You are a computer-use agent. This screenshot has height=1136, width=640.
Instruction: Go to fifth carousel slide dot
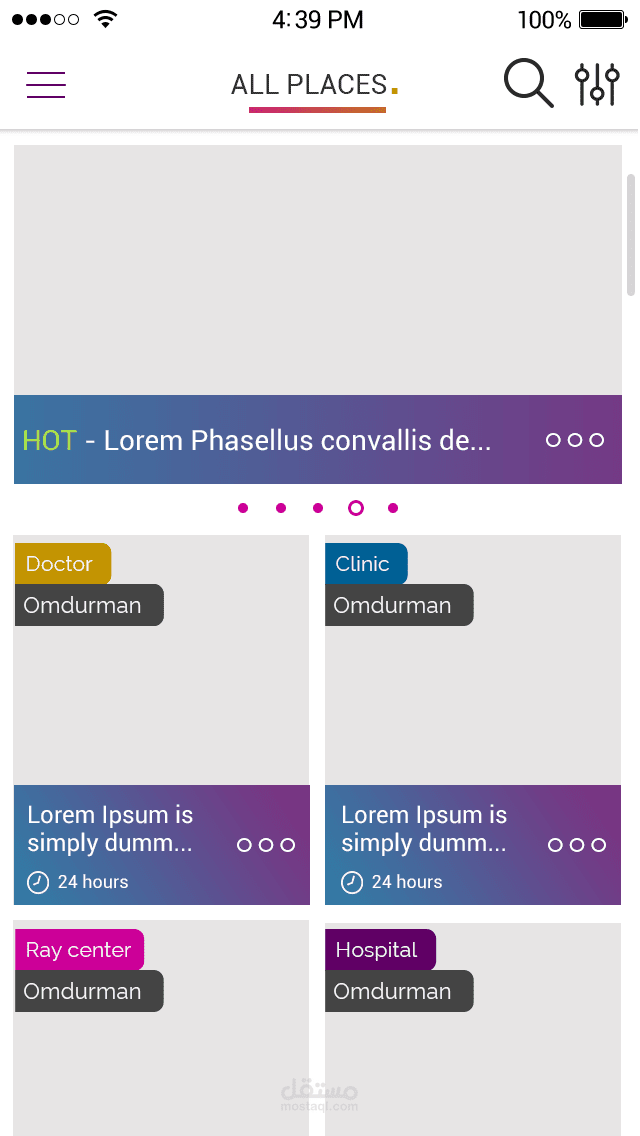[393, 508]
